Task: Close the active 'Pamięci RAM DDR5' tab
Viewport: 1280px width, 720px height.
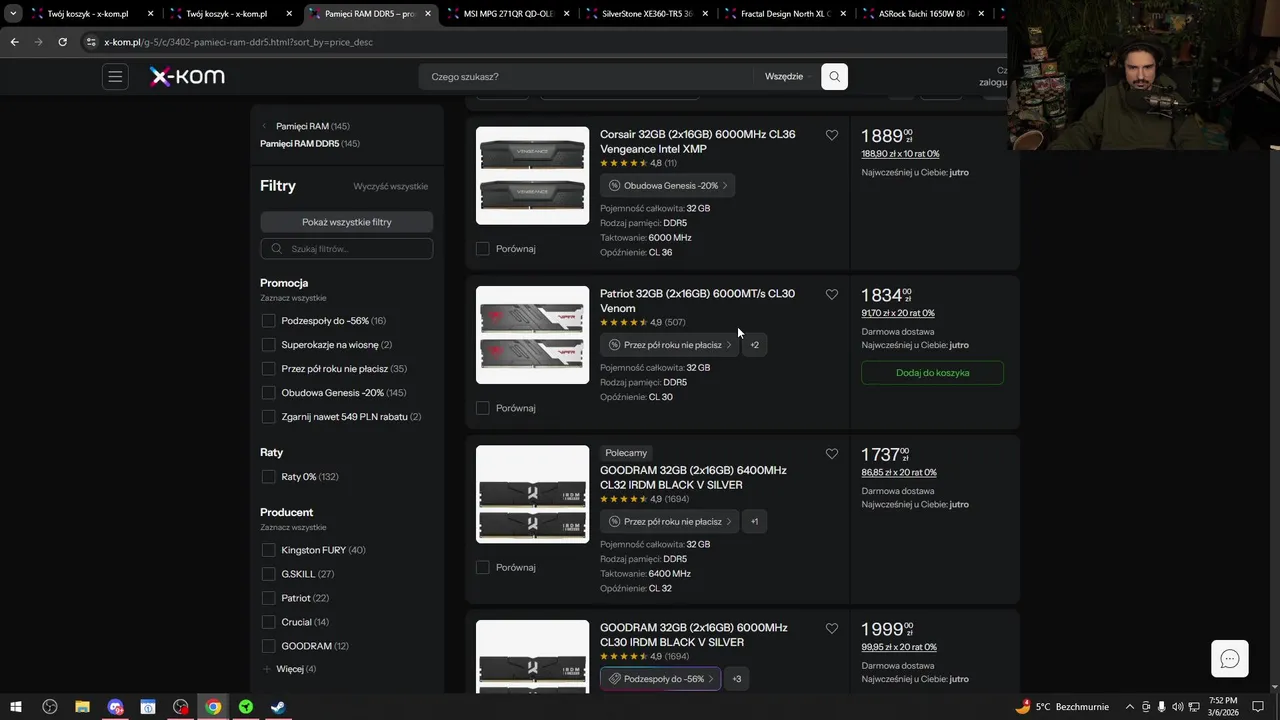Action: (428, 14)
